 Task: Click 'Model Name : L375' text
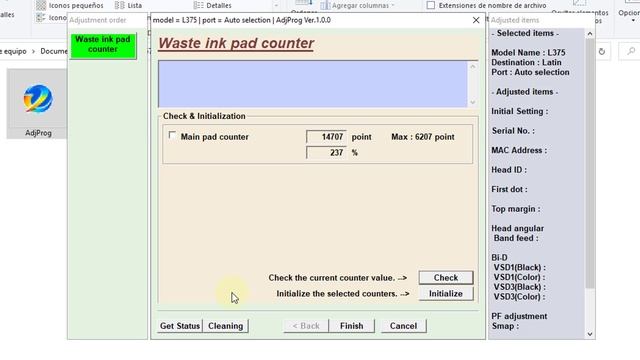[528, 53]
